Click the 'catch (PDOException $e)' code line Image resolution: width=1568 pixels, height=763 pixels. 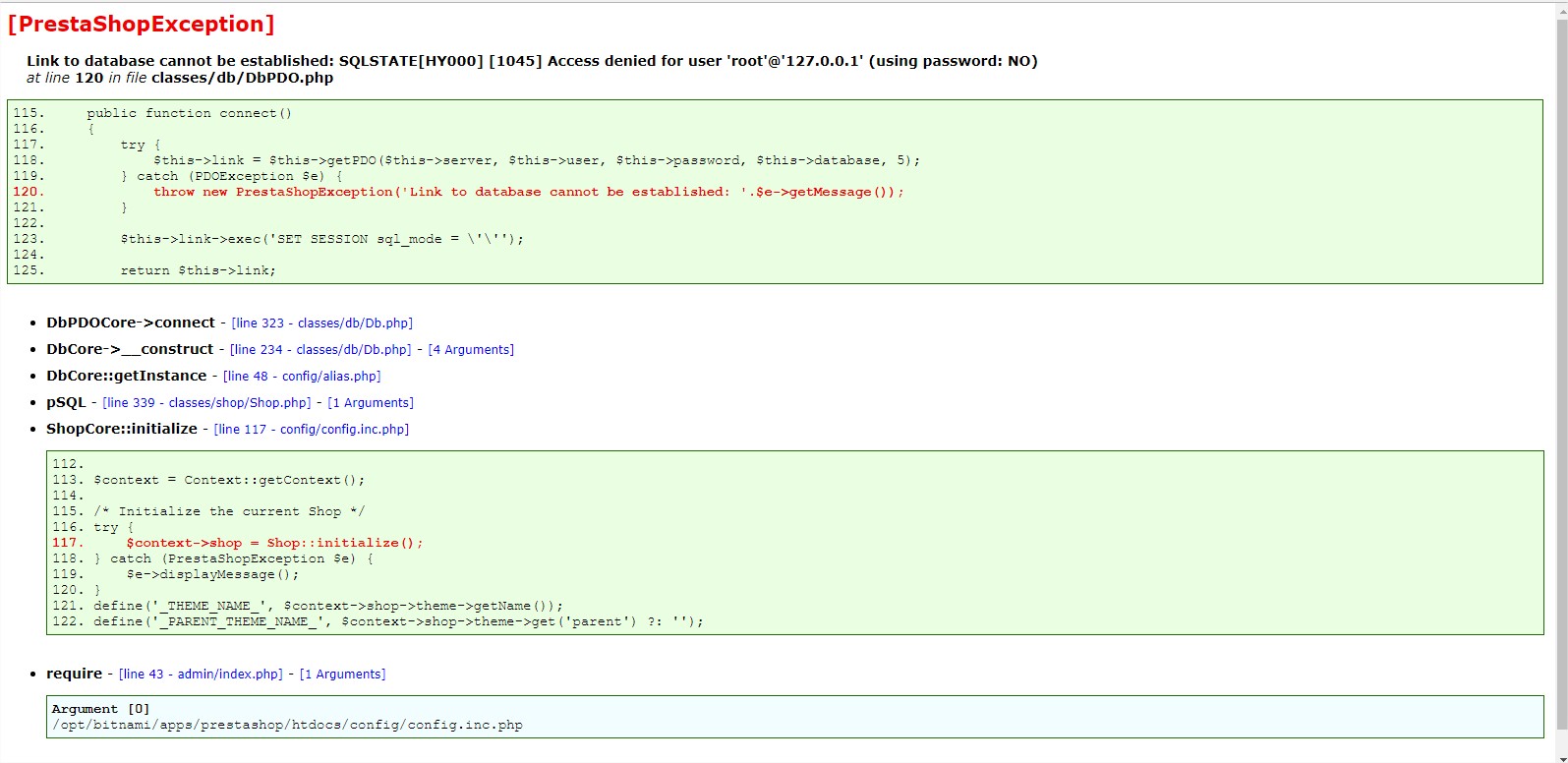coord(232,176)
